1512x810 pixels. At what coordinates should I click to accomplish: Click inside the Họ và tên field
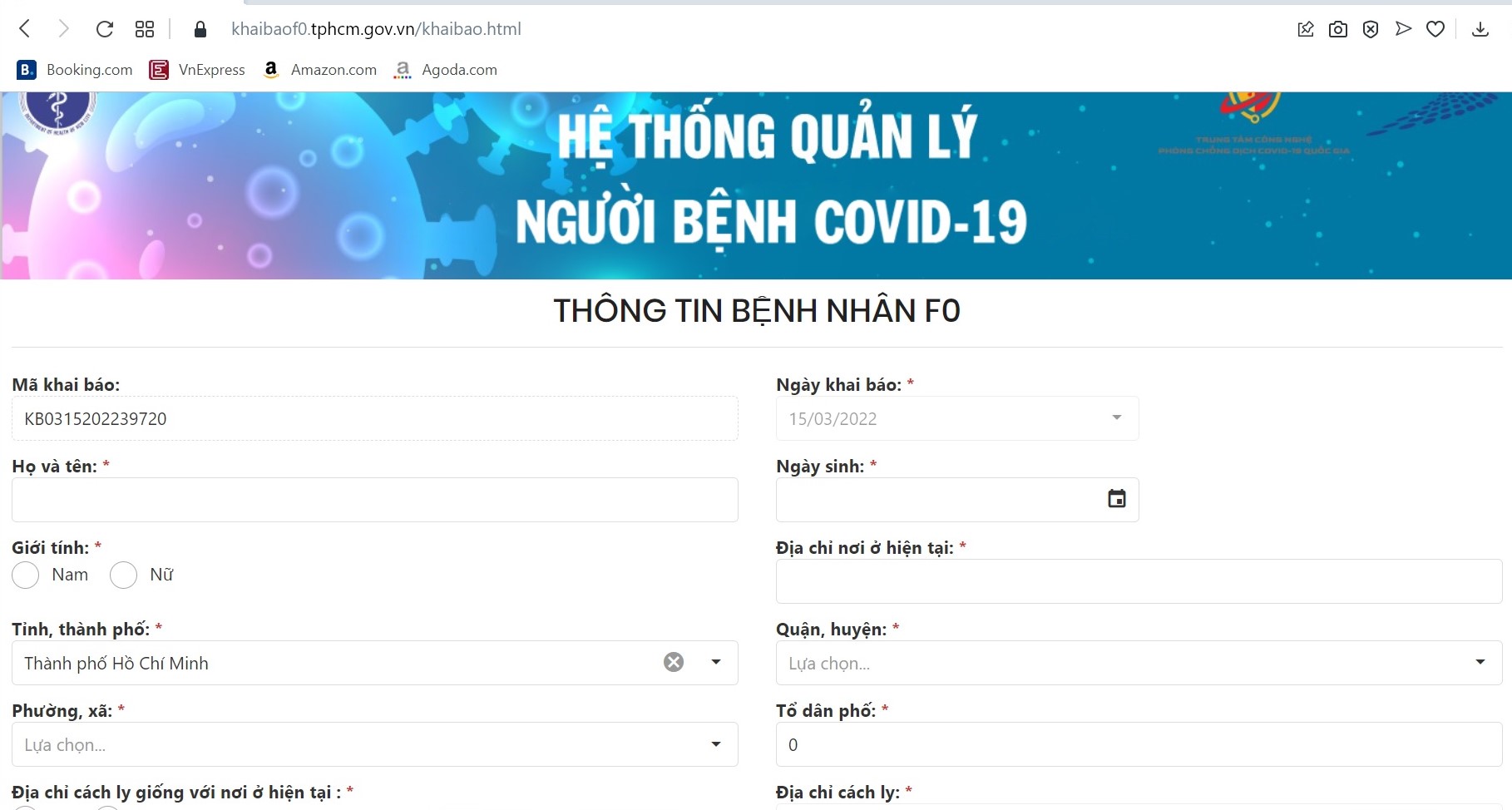[374, 500]
